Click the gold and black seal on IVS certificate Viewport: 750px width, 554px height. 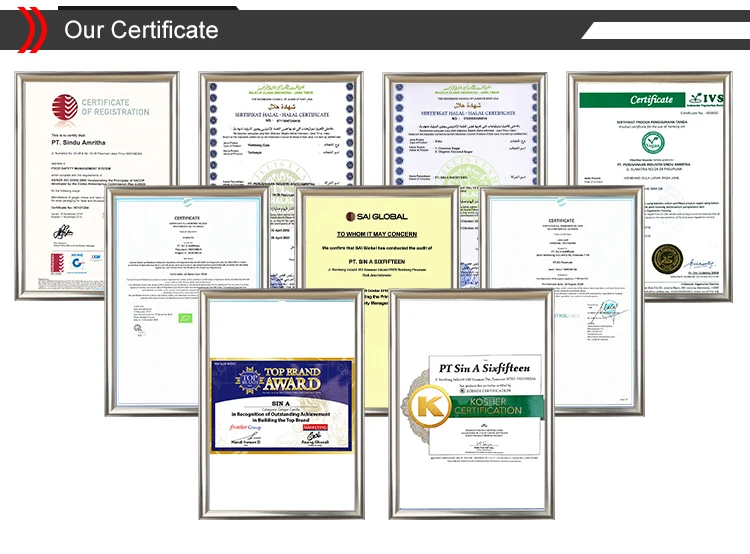click(x=667, y=259)
